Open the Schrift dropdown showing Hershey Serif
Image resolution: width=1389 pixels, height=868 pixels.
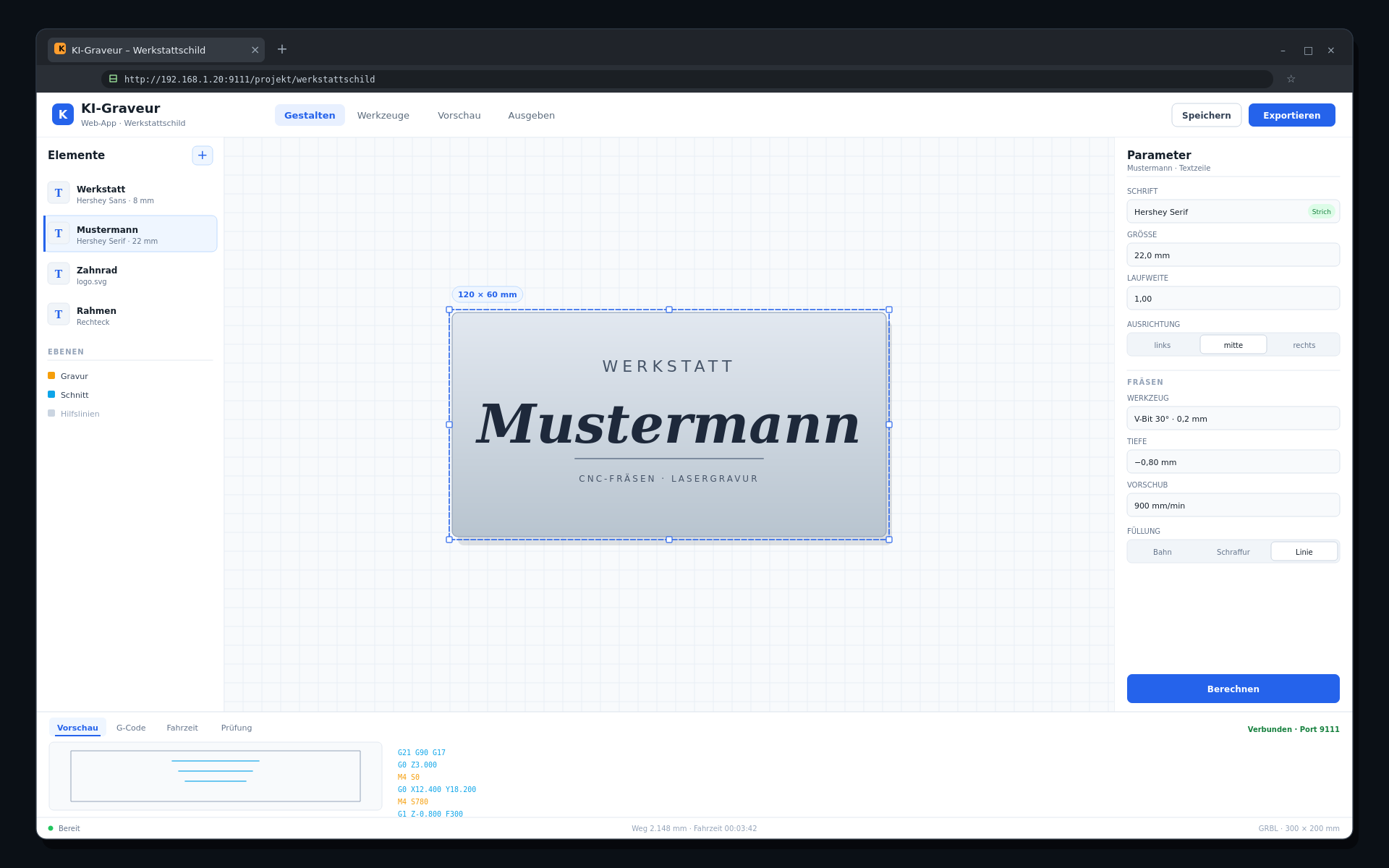tap(1233, 211)
